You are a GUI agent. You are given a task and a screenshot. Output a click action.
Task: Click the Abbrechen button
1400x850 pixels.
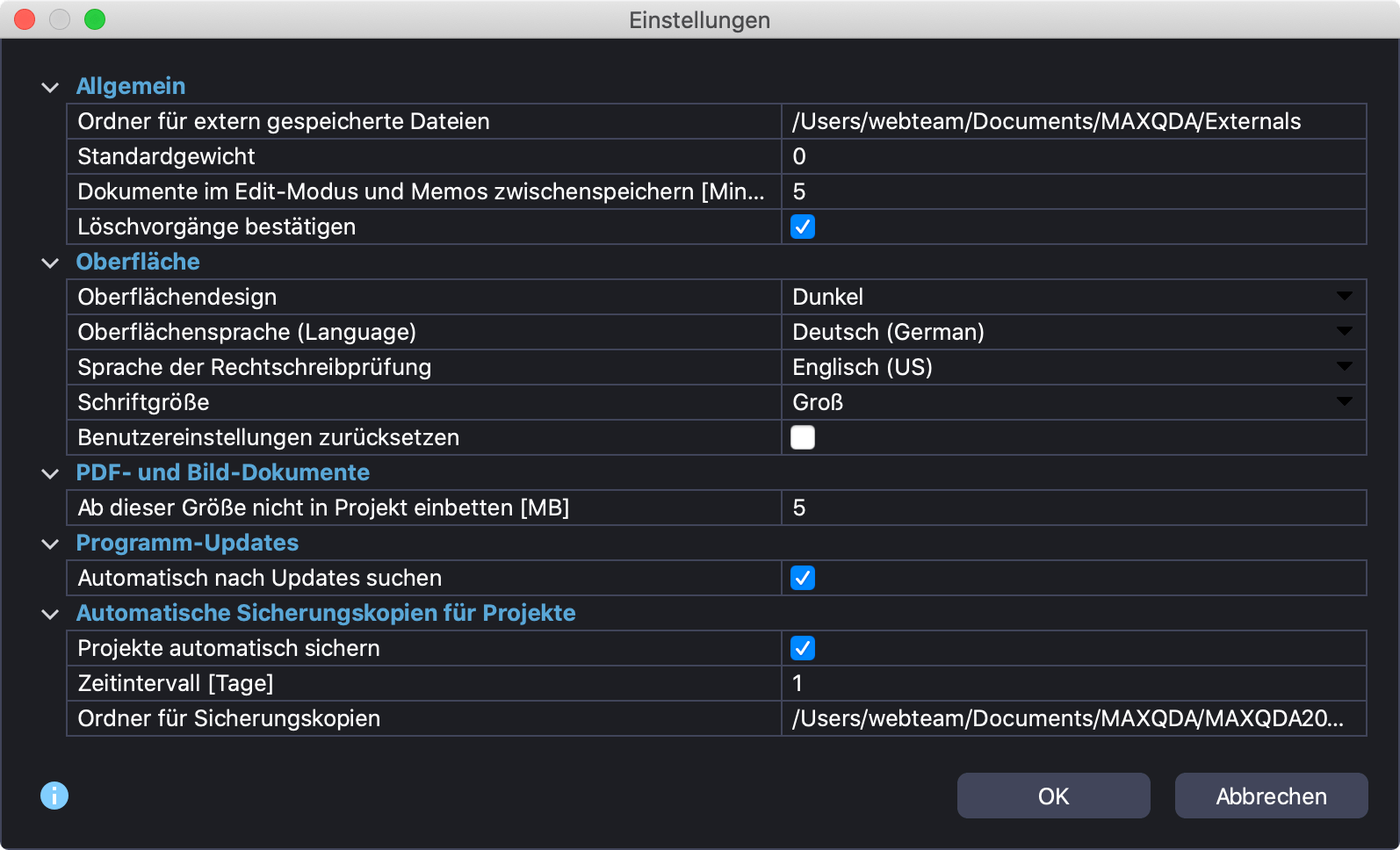coord(1271,796)
